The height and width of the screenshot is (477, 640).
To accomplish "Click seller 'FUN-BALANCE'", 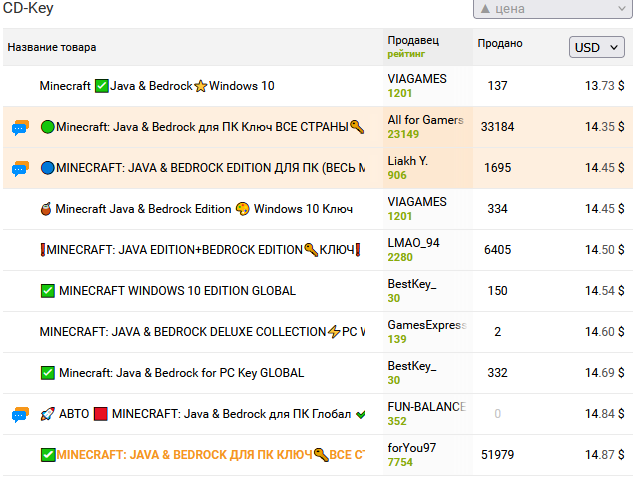I will [427, 407].
